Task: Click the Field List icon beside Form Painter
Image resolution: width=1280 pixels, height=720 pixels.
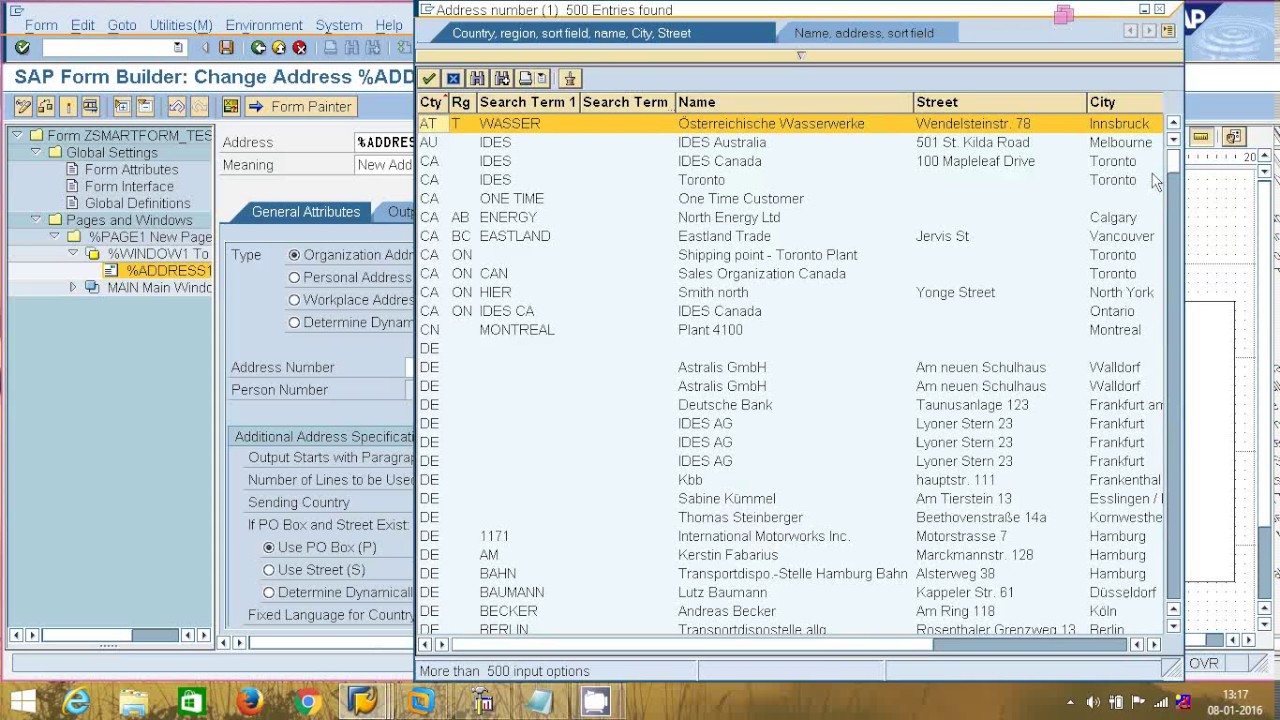Action: click(231, 106)
